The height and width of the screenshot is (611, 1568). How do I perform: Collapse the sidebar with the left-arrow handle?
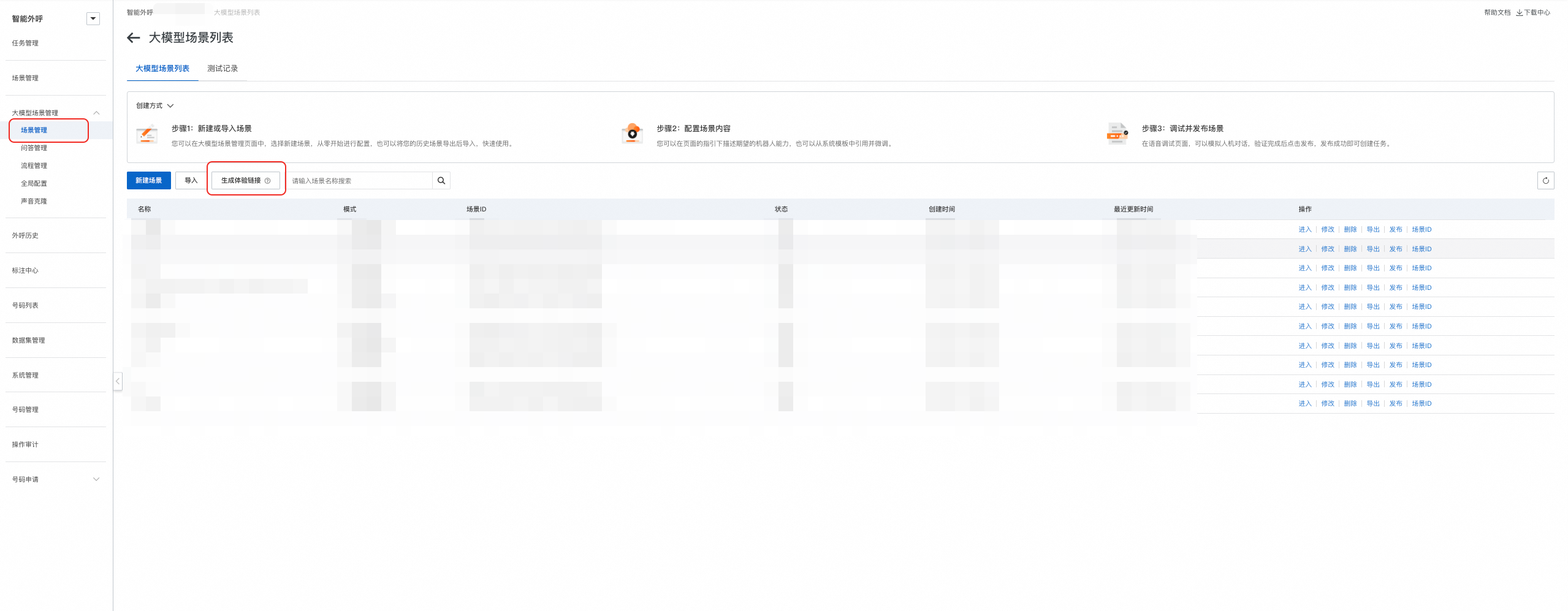pos(118,381)
